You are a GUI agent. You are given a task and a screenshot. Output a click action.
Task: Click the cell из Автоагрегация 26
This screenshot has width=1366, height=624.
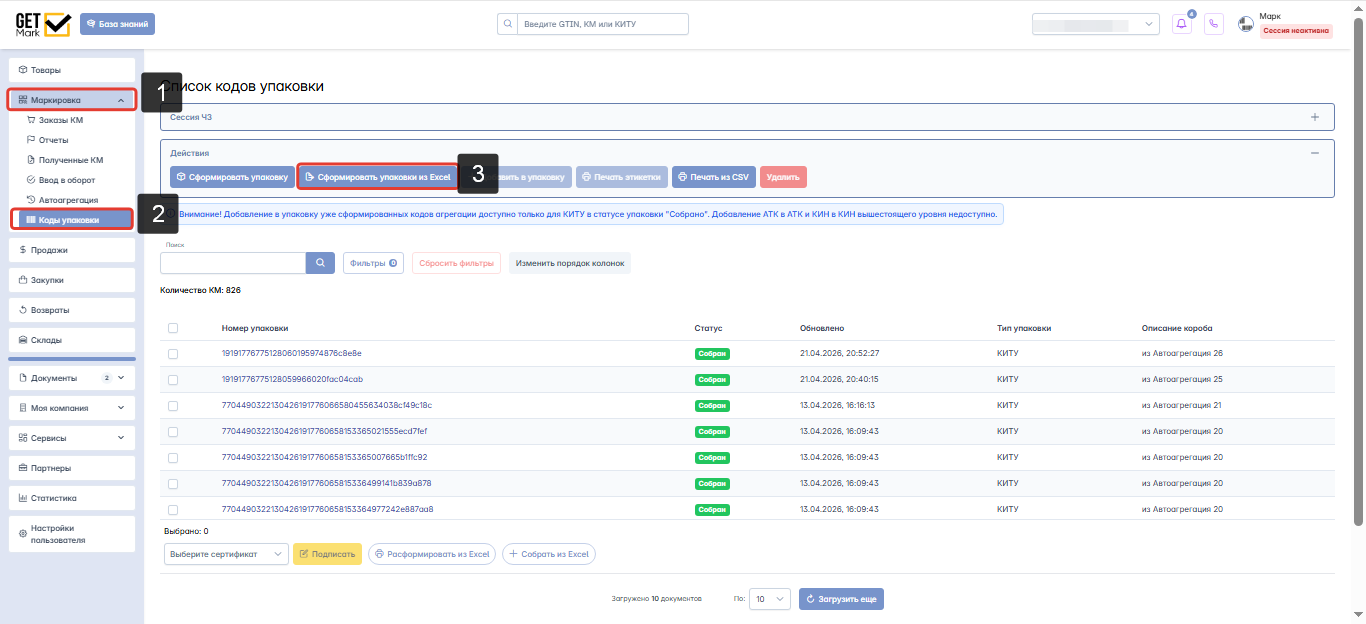pos(1182,353)
